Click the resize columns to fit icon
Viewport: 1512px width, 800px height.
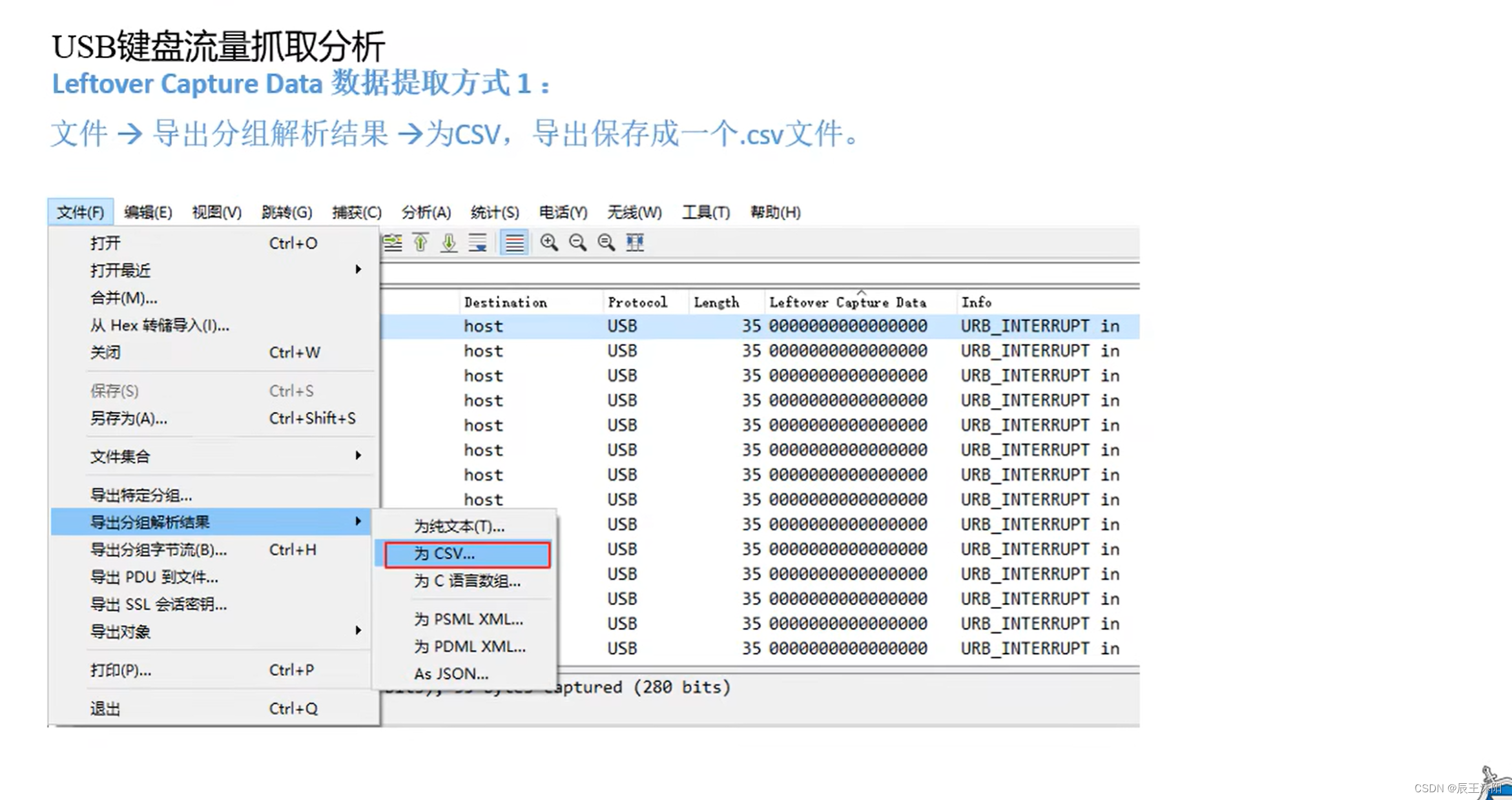[x=635, y=243]
